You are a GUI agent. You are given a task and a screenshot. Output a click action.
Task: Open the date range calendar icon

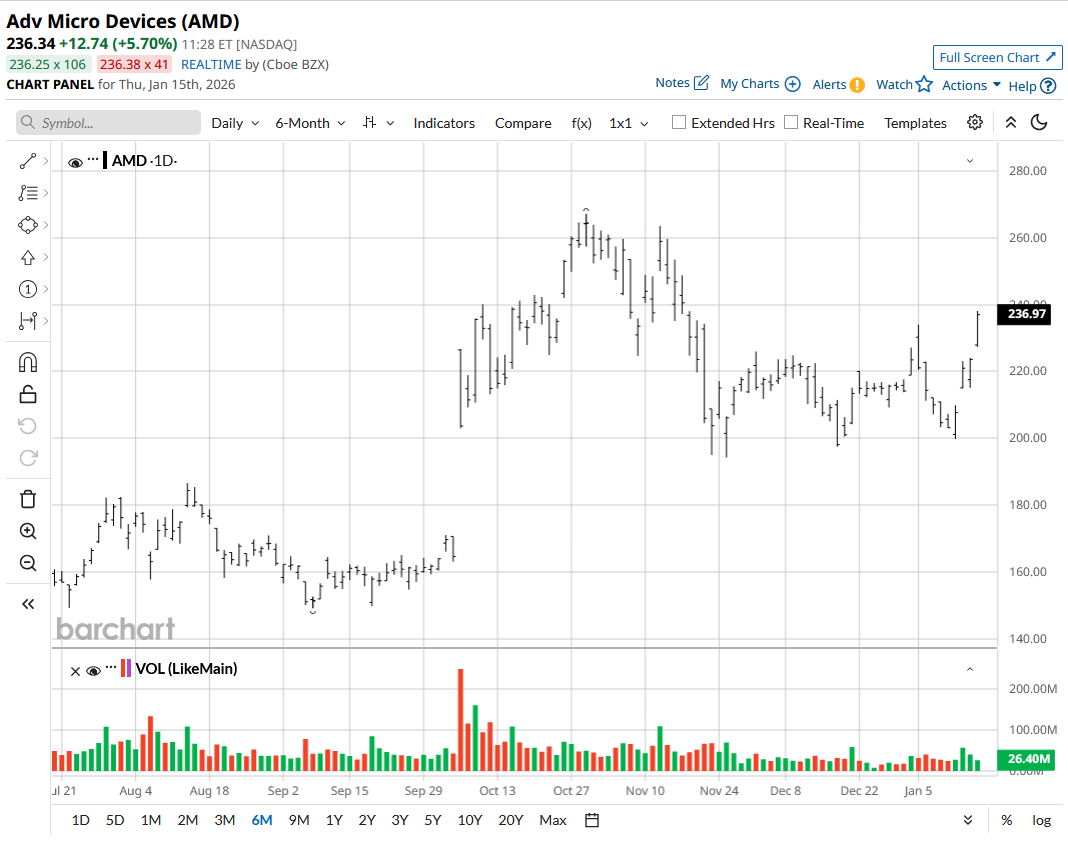point(592,820)
